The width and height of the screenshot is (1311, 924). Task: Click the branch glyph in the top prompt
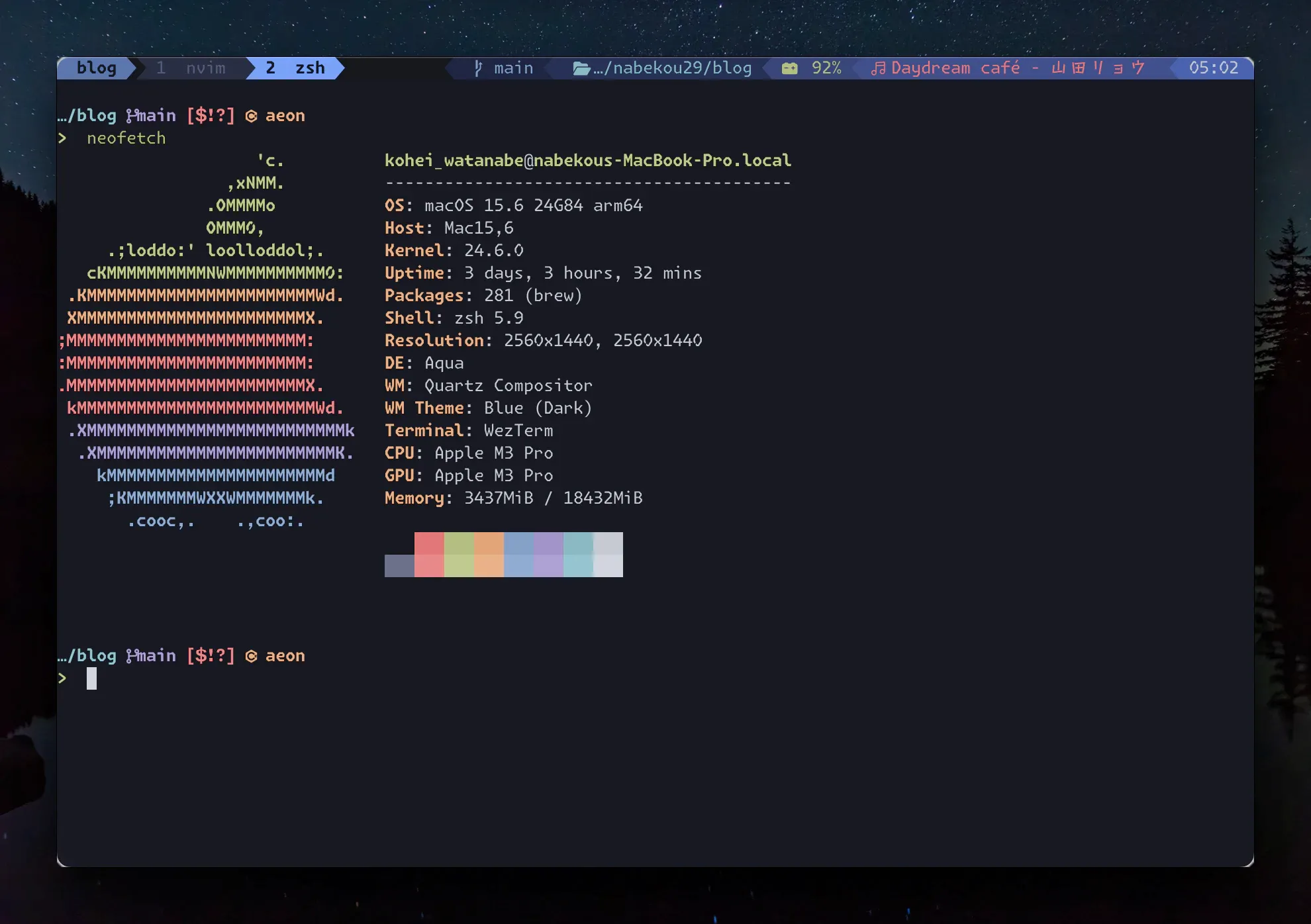131,115
